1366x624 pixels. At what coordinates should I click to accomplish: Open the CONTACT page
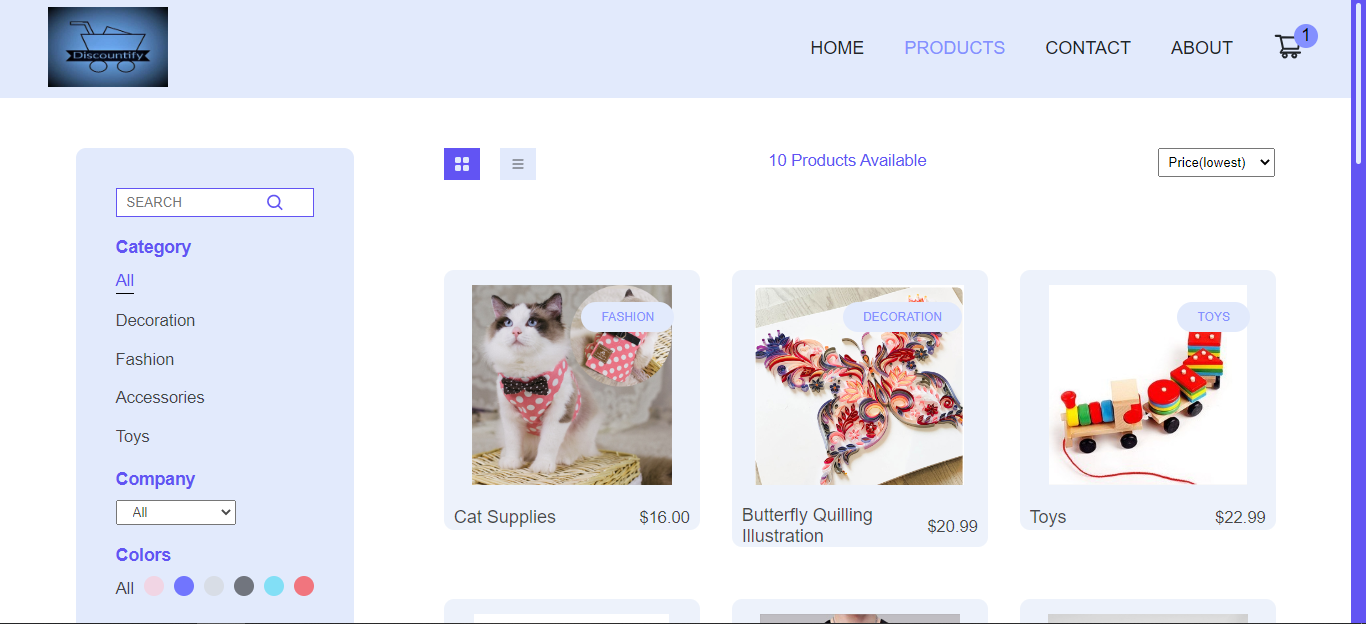[x=1088, y=48]
